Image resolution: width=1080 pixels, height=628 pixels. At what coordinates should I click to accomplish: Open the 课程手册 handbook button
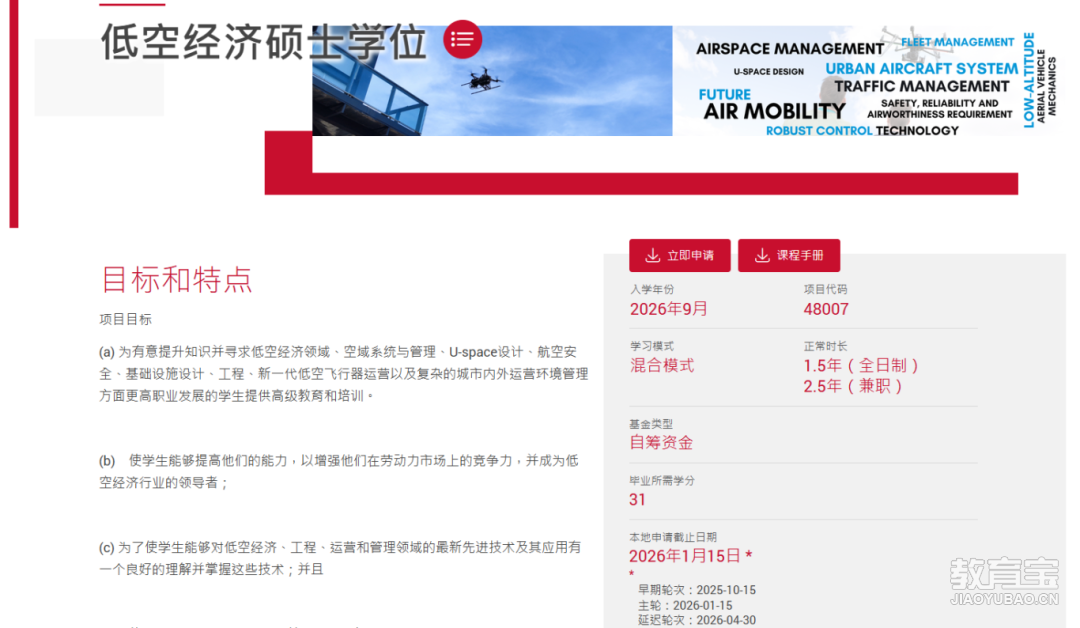pyautogui.click(x=789, y=256)
